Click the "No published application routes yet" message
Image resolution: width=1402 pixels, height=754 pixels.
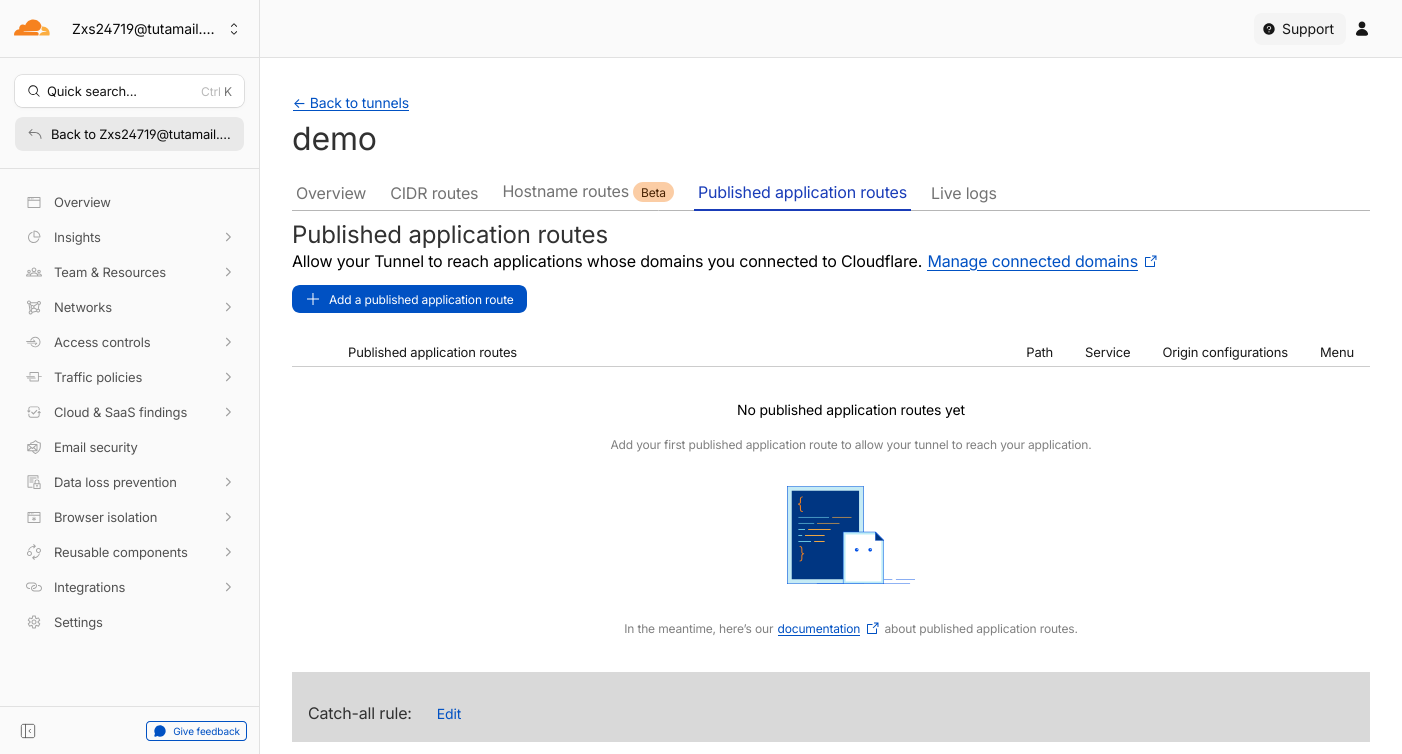pos(851,410)
